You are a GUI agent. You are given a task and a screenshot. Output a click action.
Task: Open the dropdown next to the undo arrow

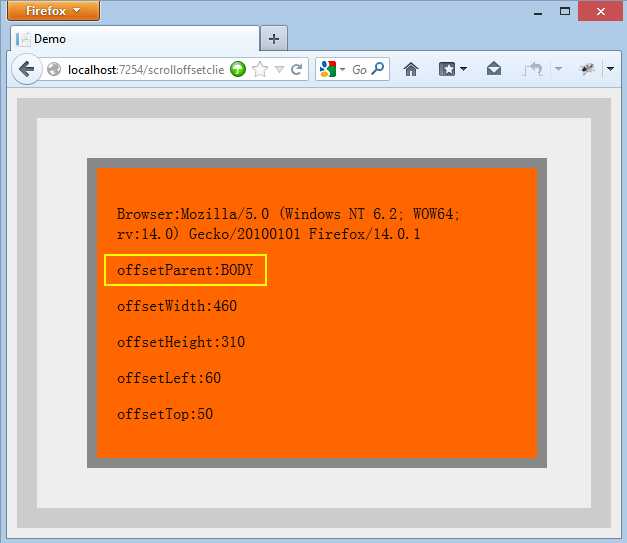point(558,69)
